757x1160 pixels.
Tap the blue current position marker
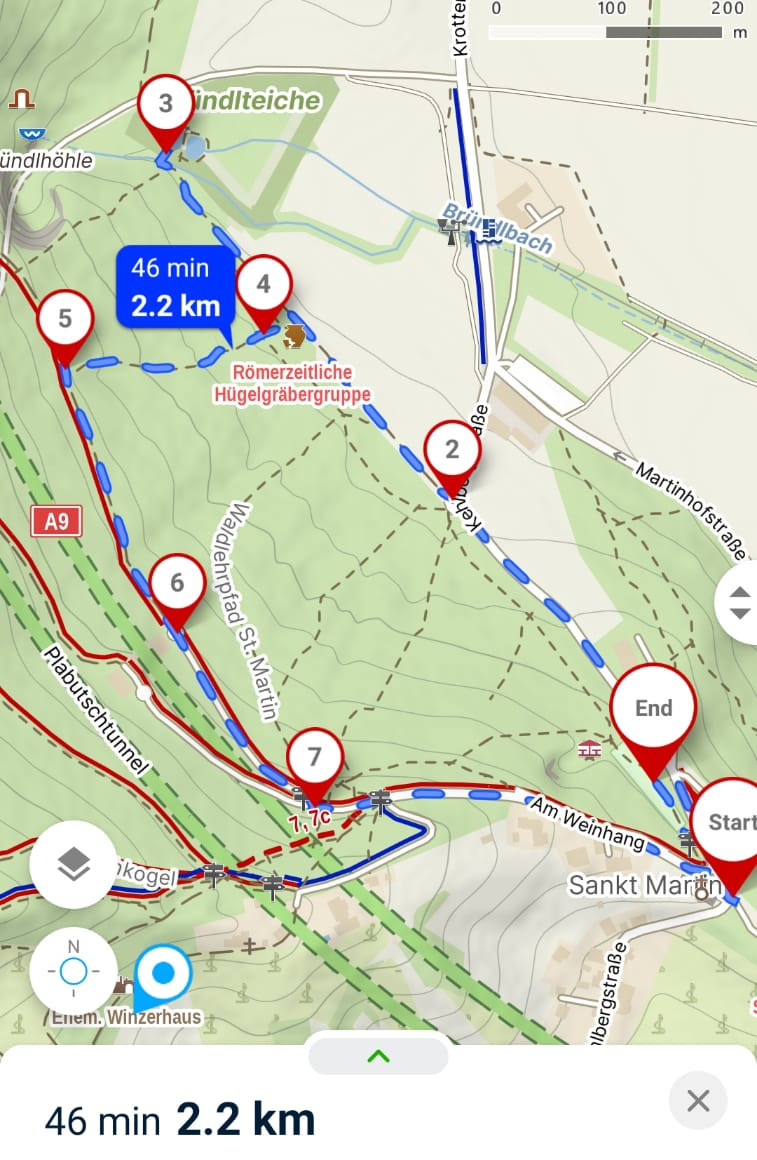coord(163,975)
